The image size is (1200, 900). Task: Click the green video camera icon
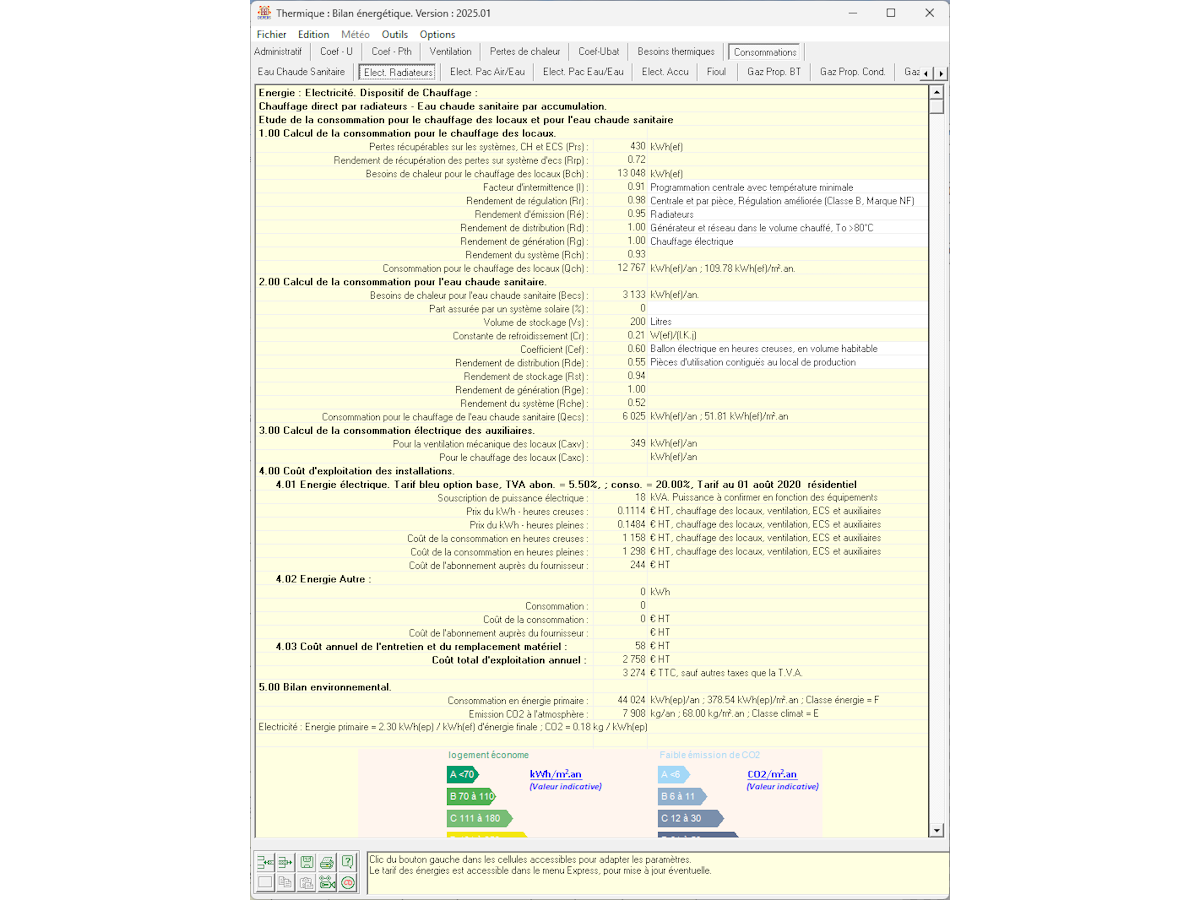pyautogui.click(x=327, y=882)
